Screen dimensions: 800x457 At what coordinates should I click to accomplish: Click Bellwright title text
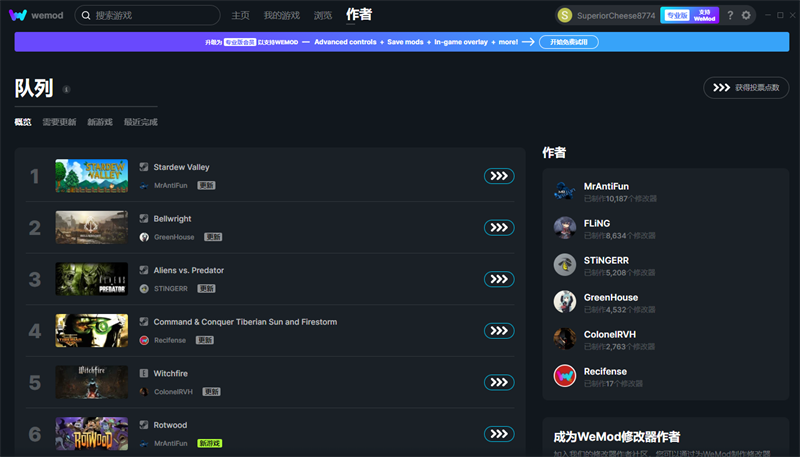172,219
